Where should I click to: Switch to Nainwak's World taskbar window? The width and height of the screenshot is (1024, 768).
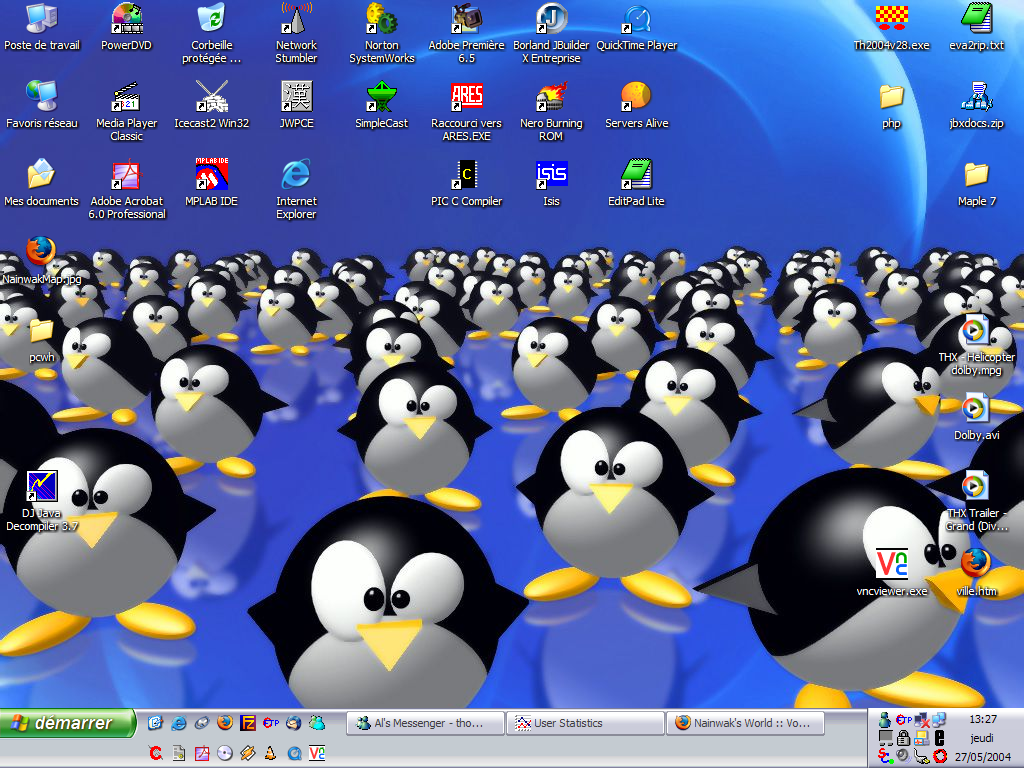coord(745,723)
